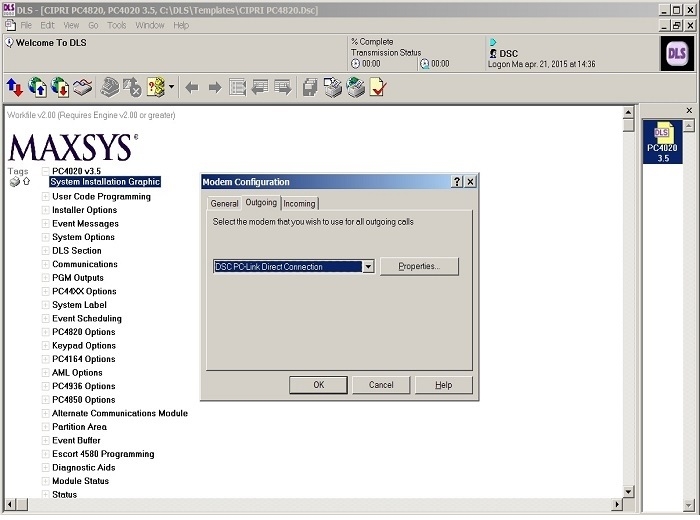
Task: Click OK in Modem Configuration
Action: pyautogui.click(x=318, y=385)
